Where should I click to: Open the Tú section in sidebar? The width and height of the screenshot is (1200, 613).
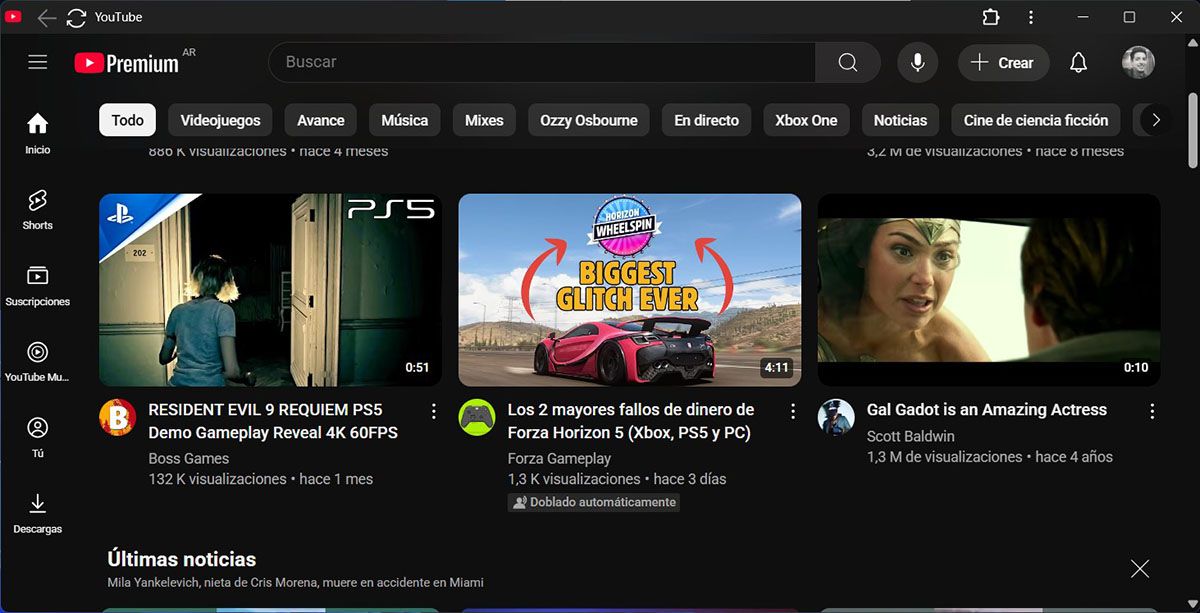38,437
